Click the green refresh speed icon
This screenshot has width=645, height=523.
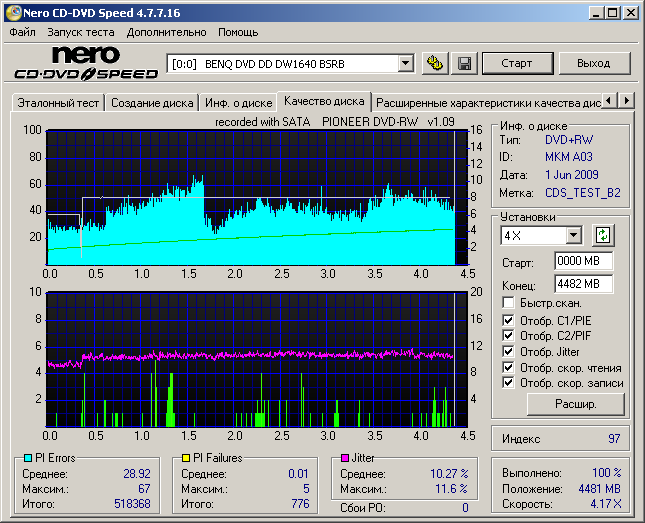pyautogui.click(x=603, y=235)
